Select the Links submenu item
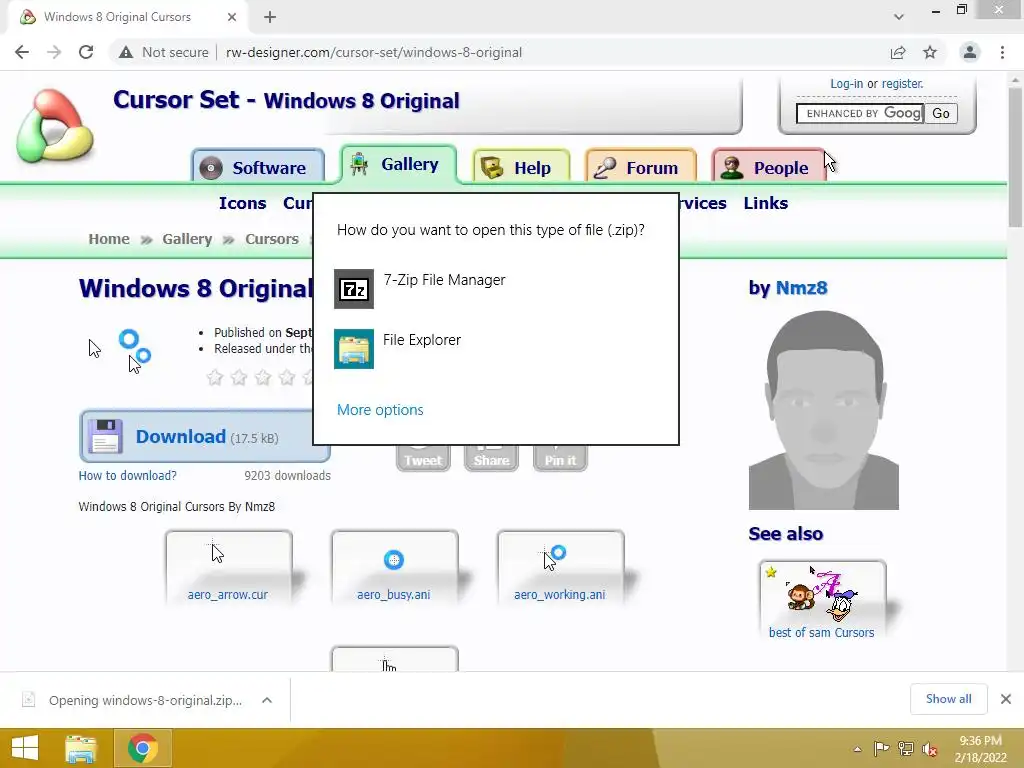1024x768 pixels. [x=765, y=203]
